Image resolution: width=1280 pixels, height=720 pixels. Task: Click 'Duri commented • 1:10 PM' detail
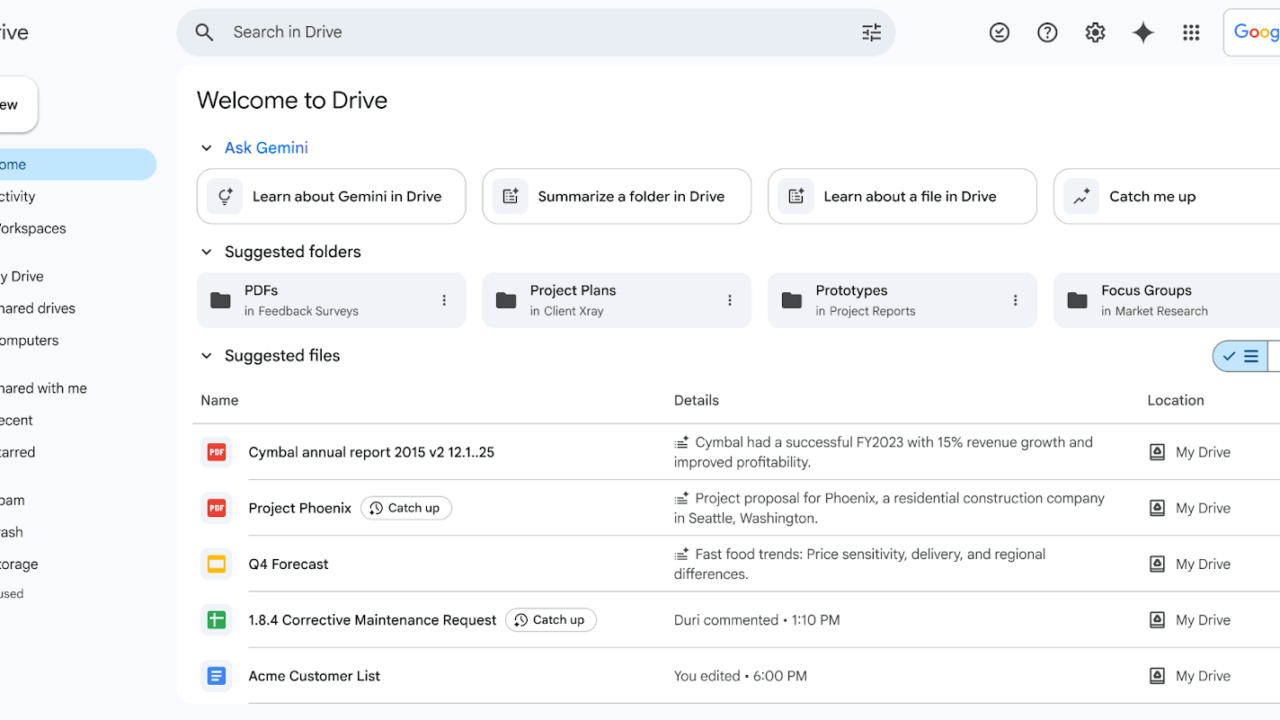757,620
